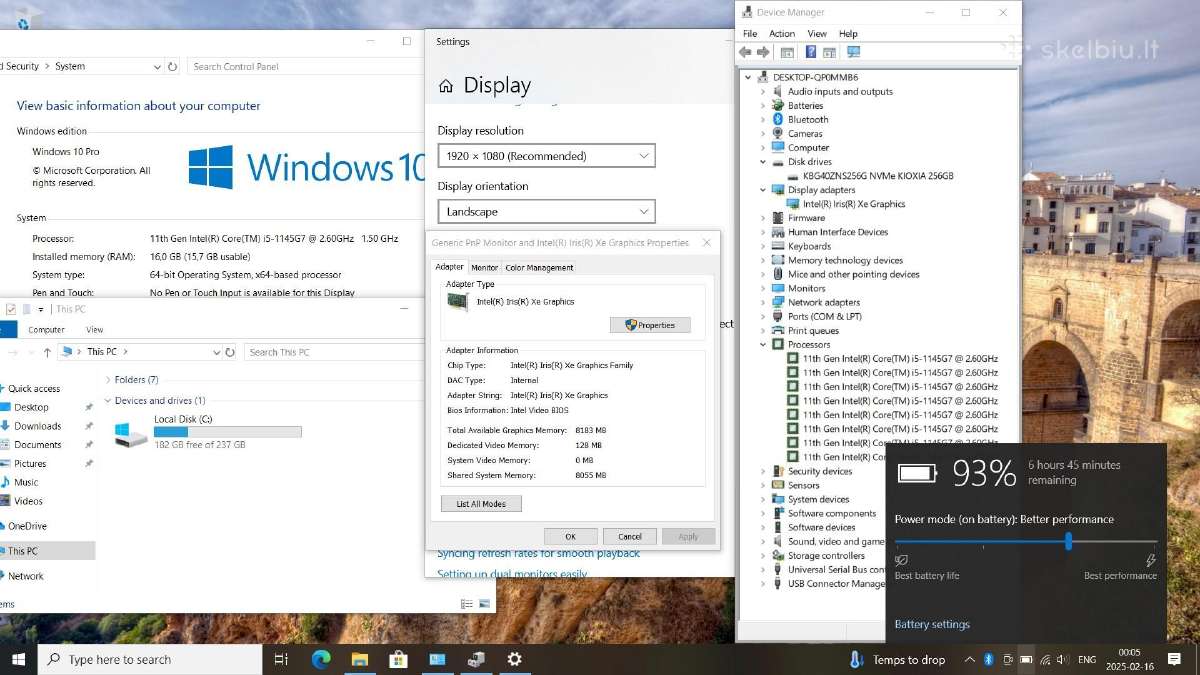The image size is (1200, 675).
Task: Select Intel(R) Iris(R) Xe Graphics device
Action: click(854, 204)
